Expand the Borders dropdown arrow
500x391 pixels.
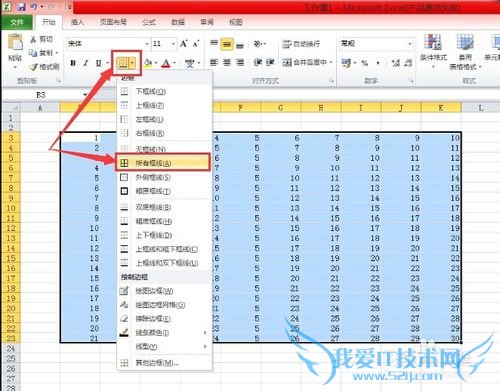tap(133, 63)
